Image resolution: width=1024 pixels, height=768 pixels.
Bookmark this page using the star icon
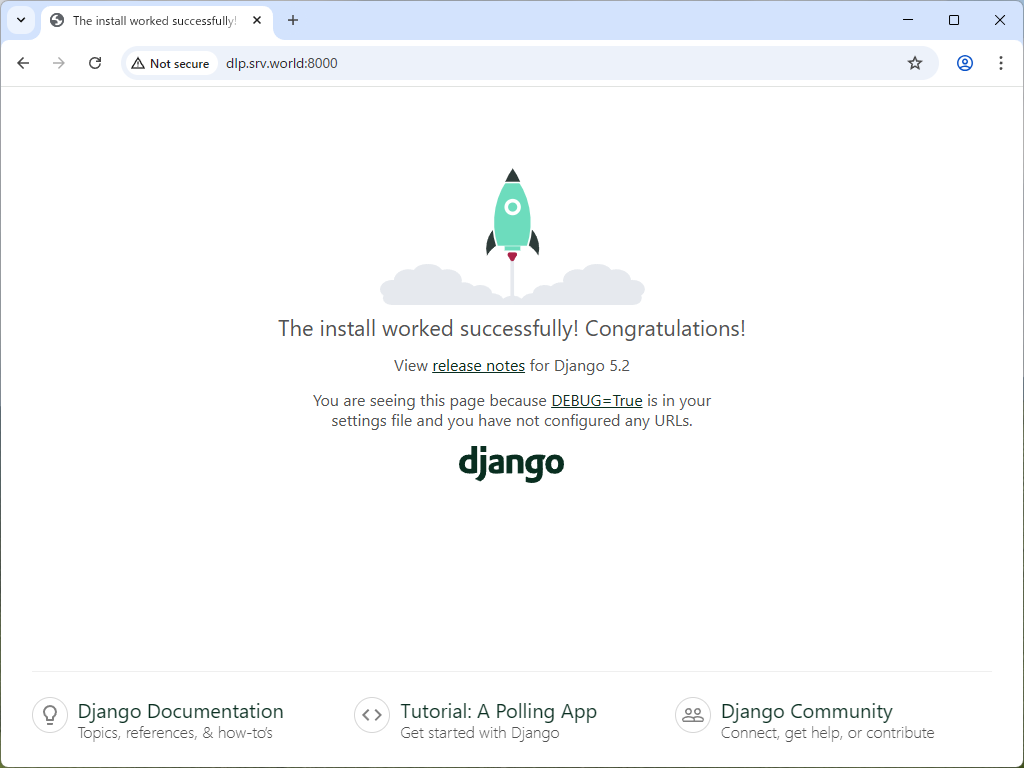click(x=914, y=62)
